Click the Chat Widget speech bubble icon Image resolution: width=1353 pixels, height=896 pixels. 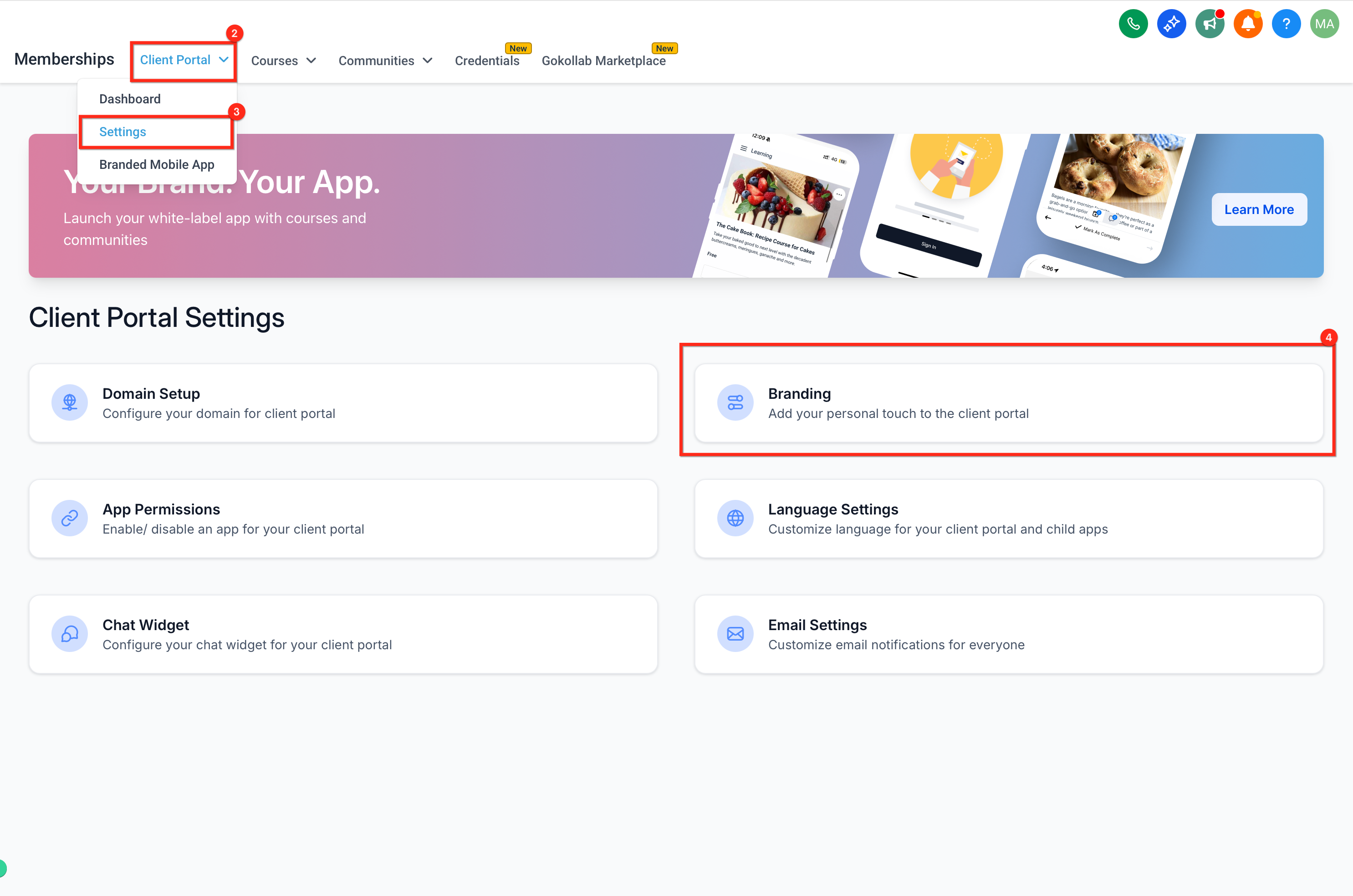[70, 634]
